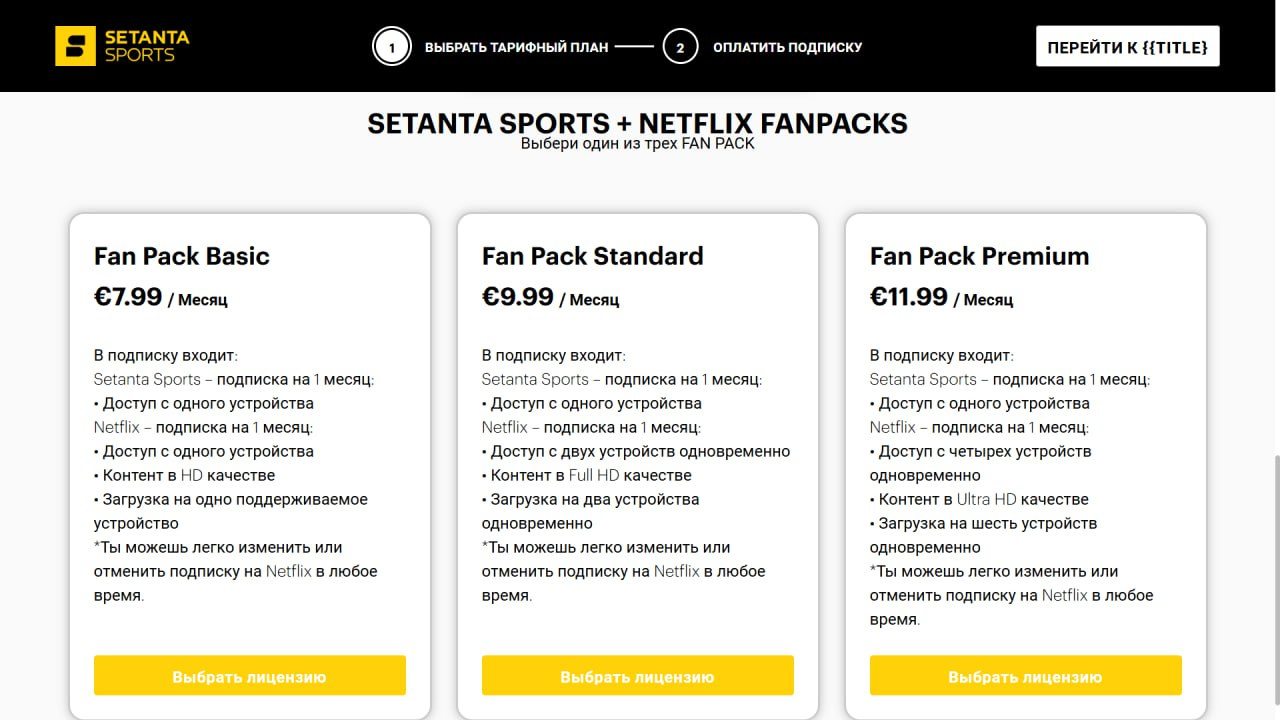Click the €9.99 per month price

550,298
